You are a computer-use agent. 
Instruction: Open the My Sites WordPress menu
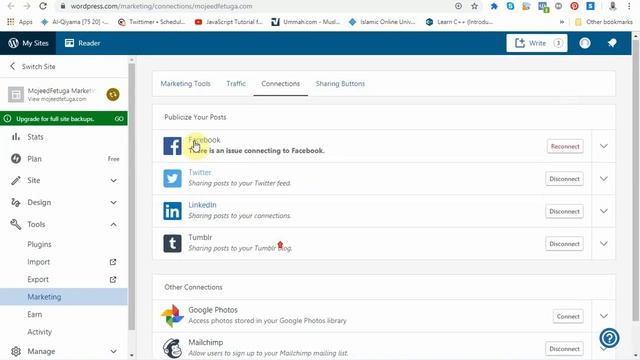tap(28, 43)
